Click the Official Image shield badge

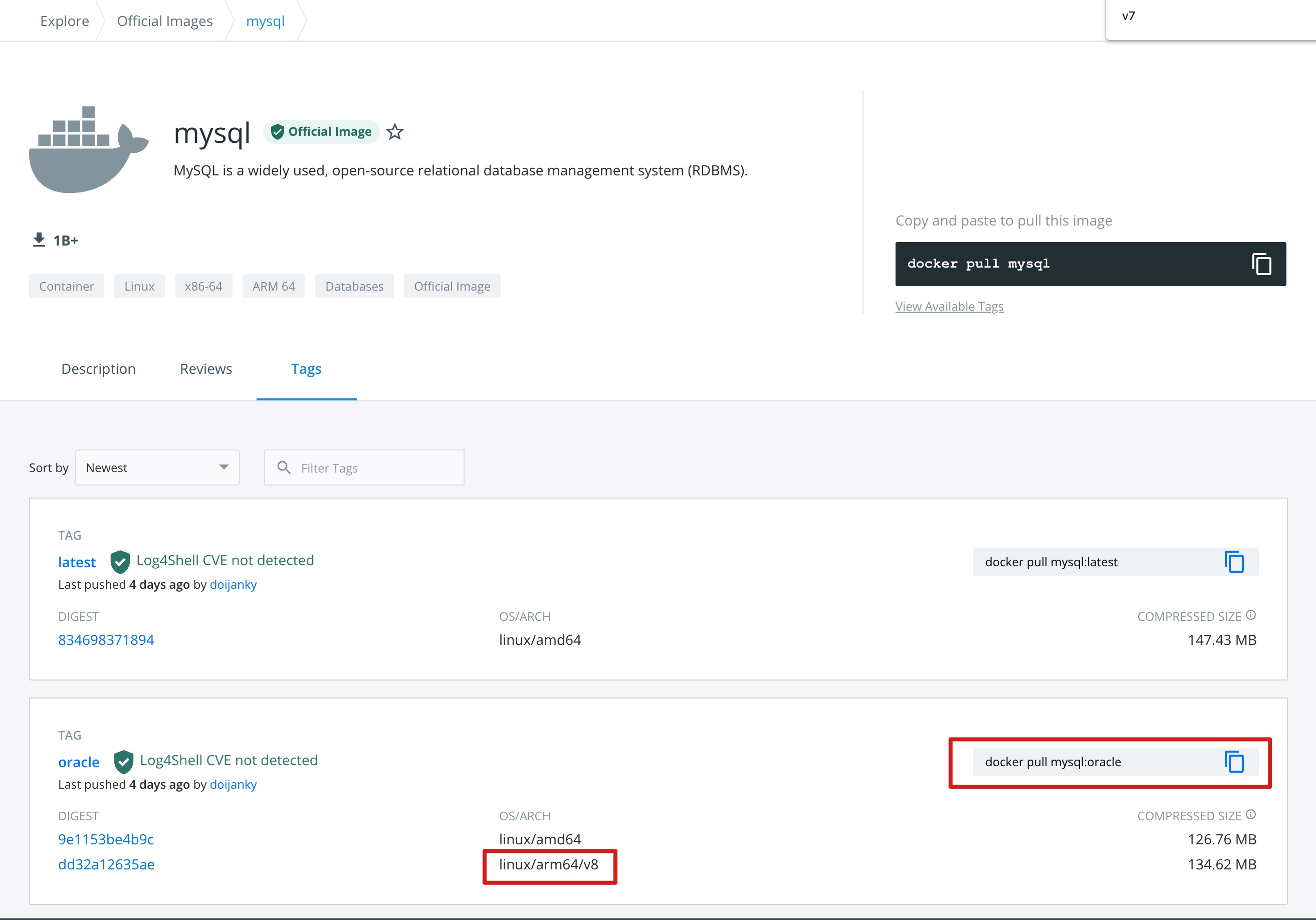321,132
